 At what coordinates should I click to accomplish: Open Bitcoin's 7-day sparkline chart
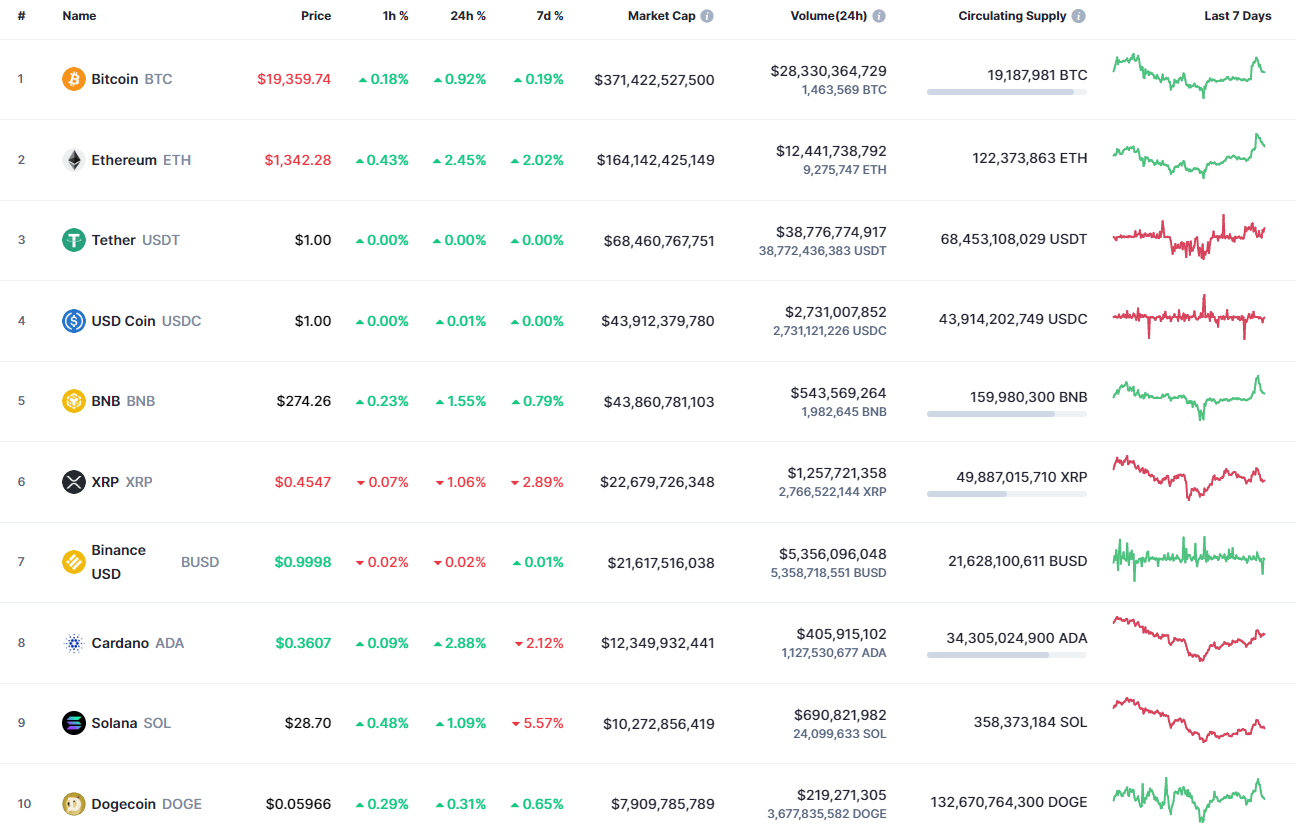click(x=1189, y=75)
